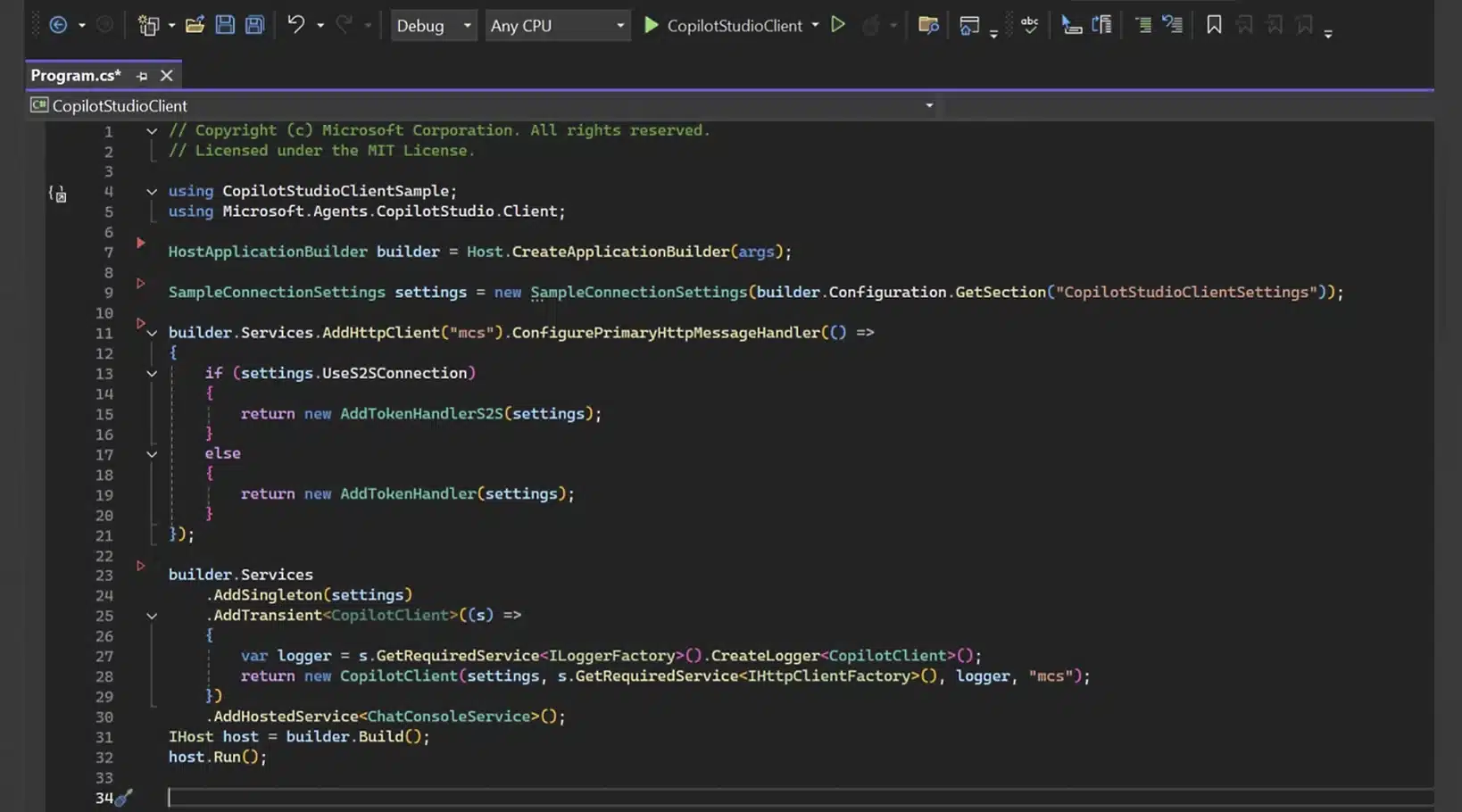This screenshot has width=1462, height=812.
Task: Click host.Run() on line 32
Action: point(218,757)
